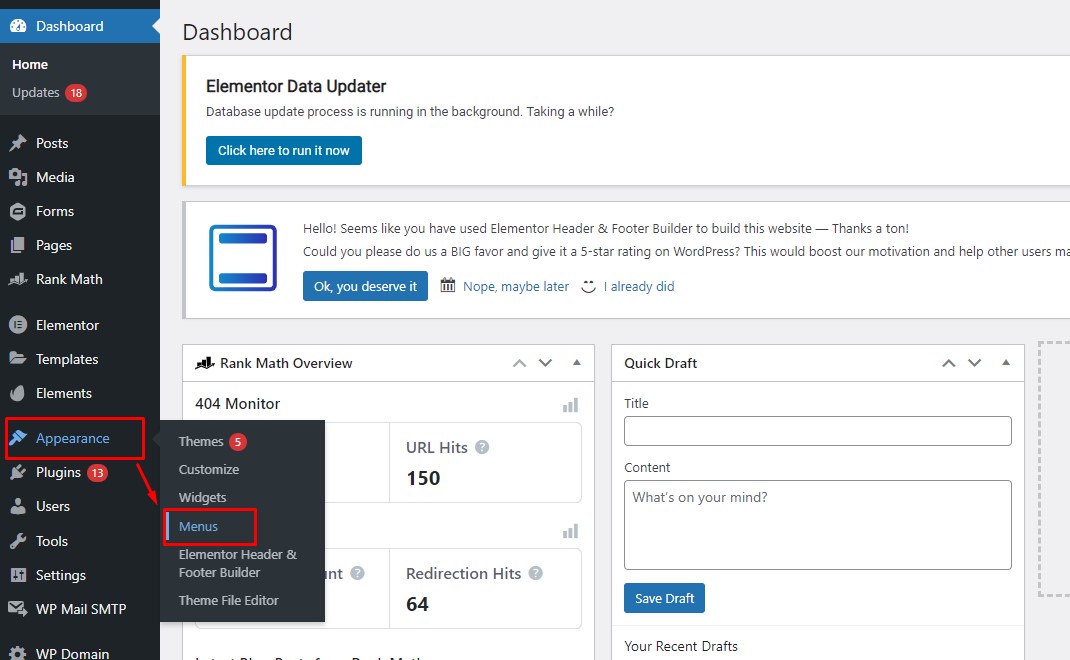Click the Media library icon
The height and width of the screenshot is (660, 1070).
18,177
